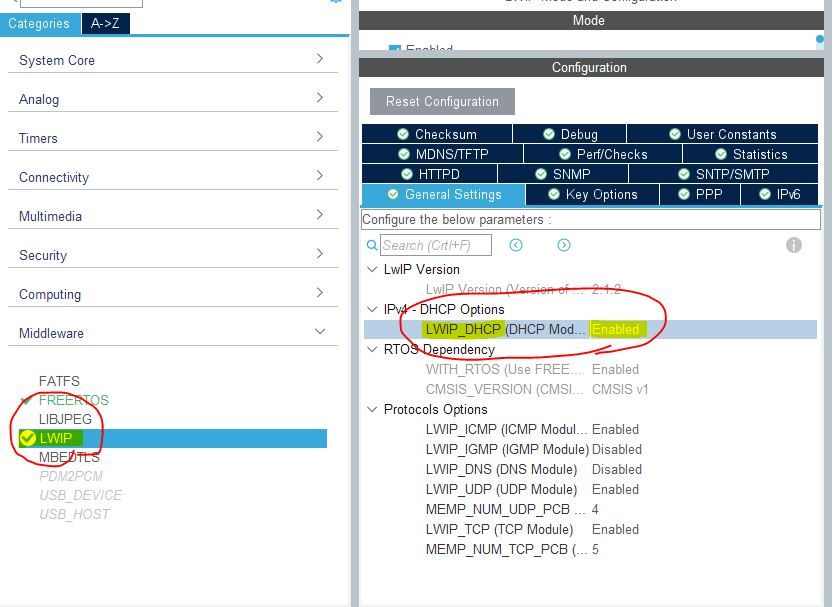
Task: Collapse the RTOS Dependency section
Action: (x=372, y=349)
